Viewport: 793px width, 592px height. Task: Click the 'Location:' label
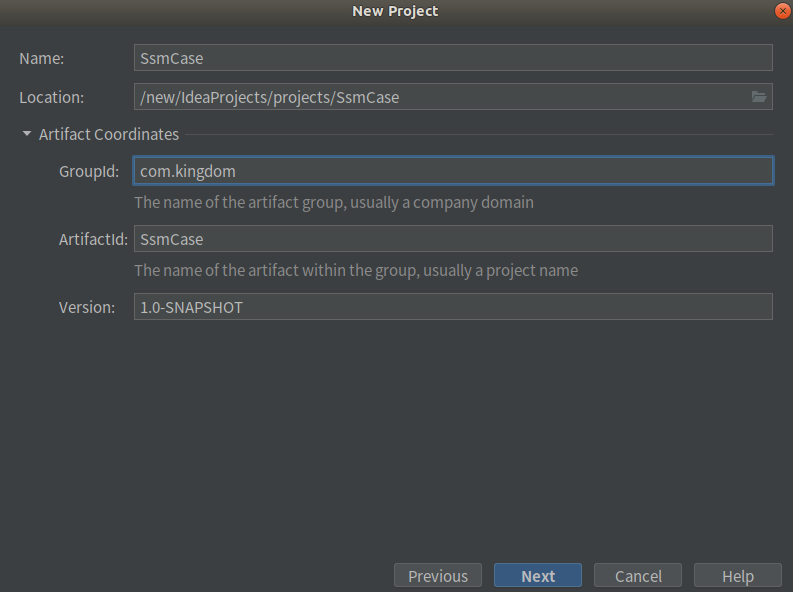52,98
